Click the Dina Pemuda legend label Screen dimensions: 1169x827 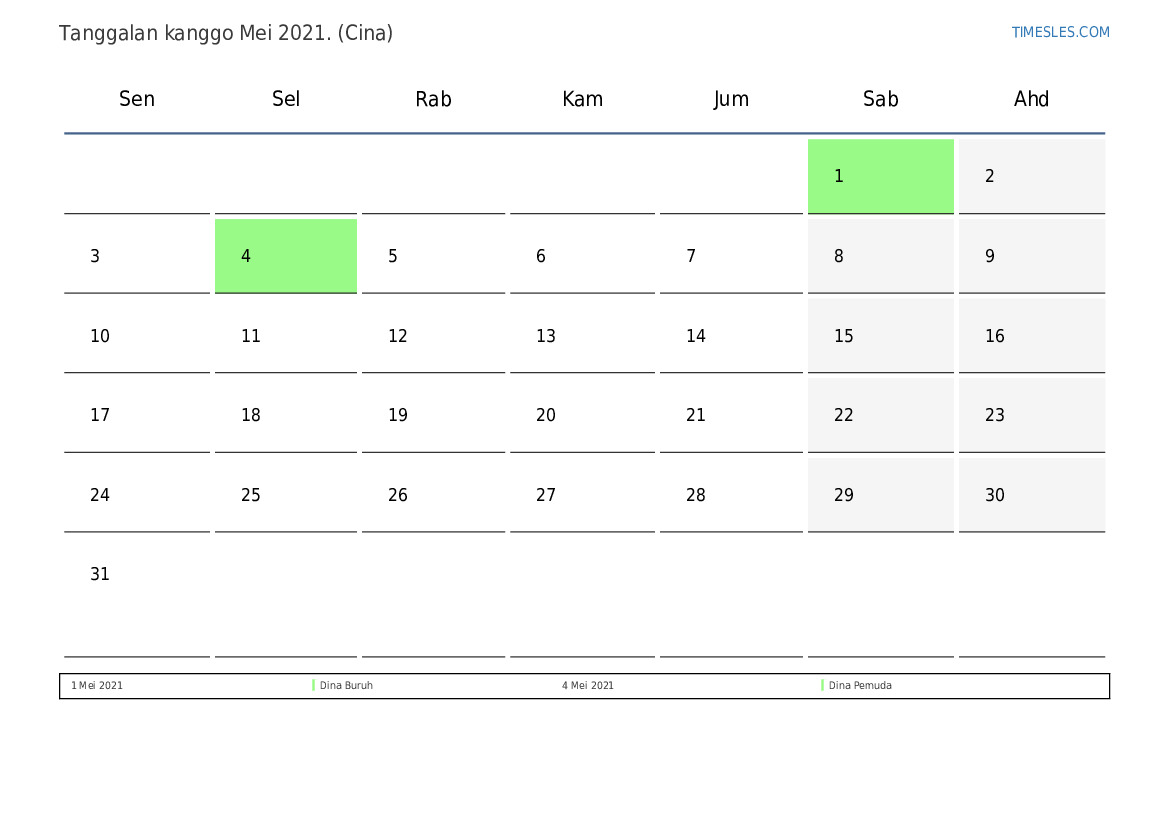pos(860,686)
